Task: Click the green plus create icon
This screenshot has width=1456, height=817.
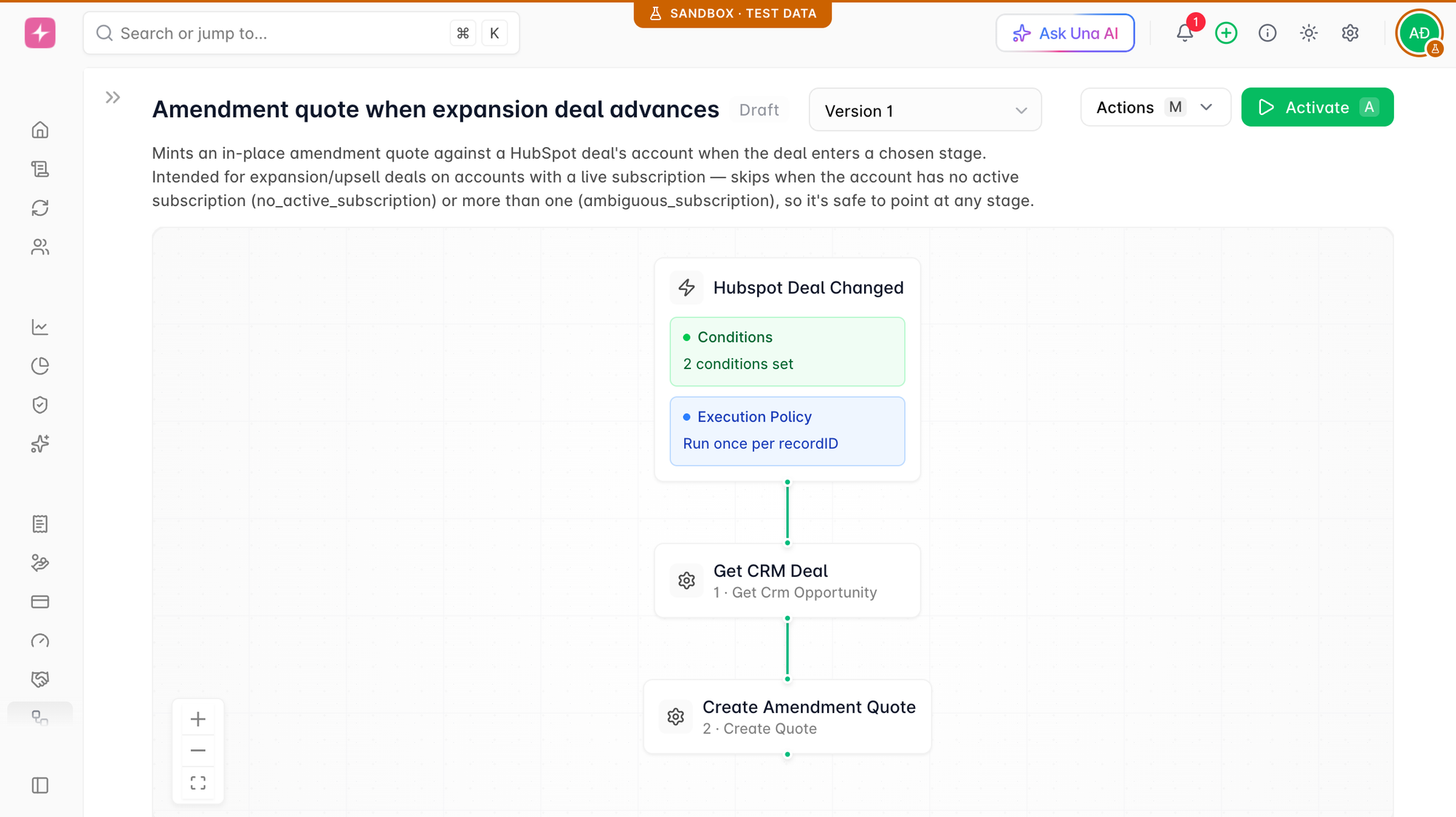Action: pos(1226,33)
